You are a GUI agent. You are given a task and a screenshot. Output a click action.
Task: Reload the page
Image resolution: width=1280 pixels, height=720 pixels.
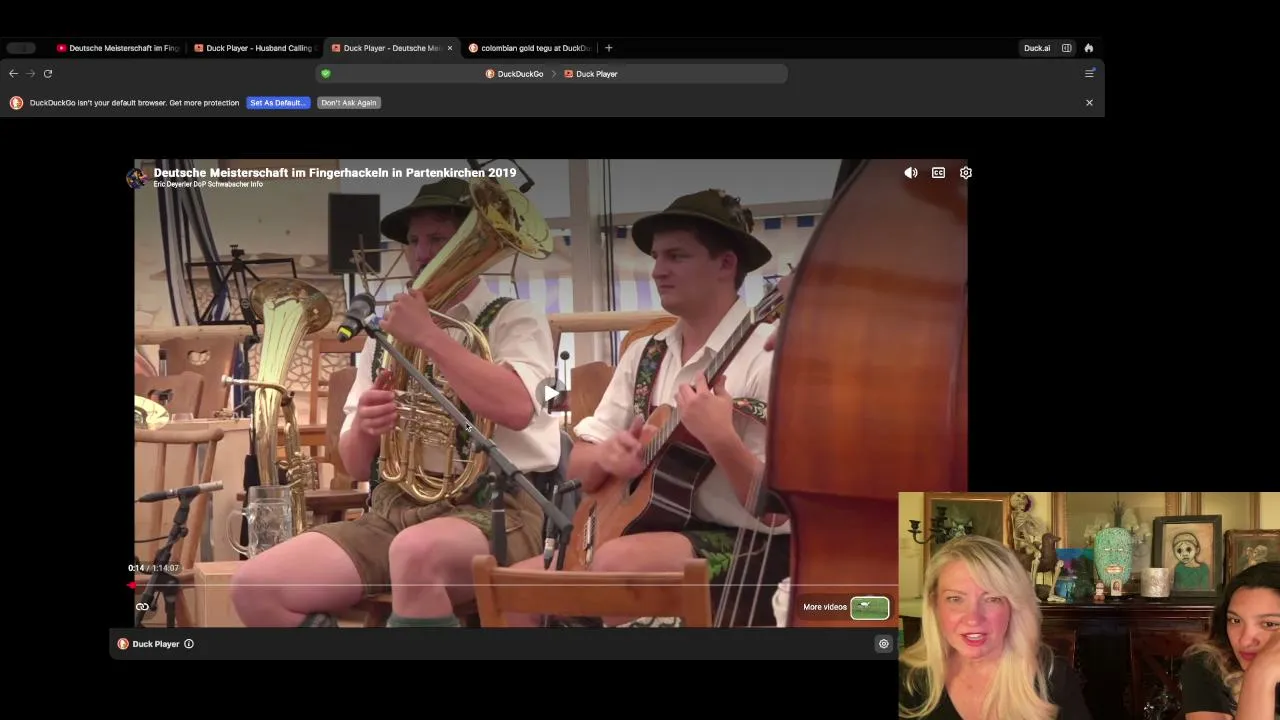pos(48,73)
